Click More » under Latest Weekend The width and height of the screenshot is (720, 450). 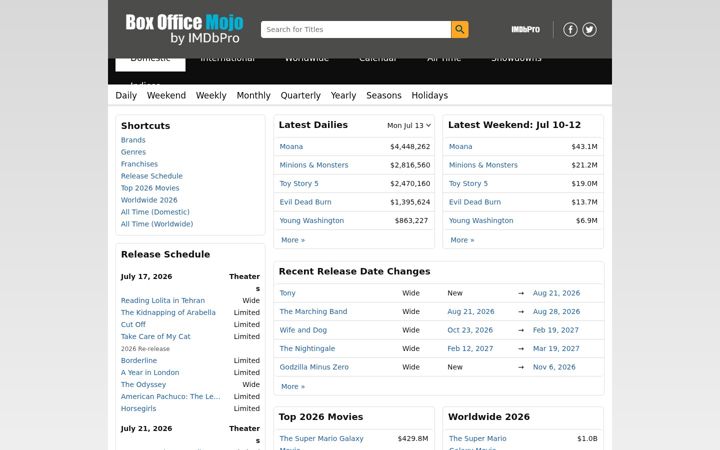[462, 240]
